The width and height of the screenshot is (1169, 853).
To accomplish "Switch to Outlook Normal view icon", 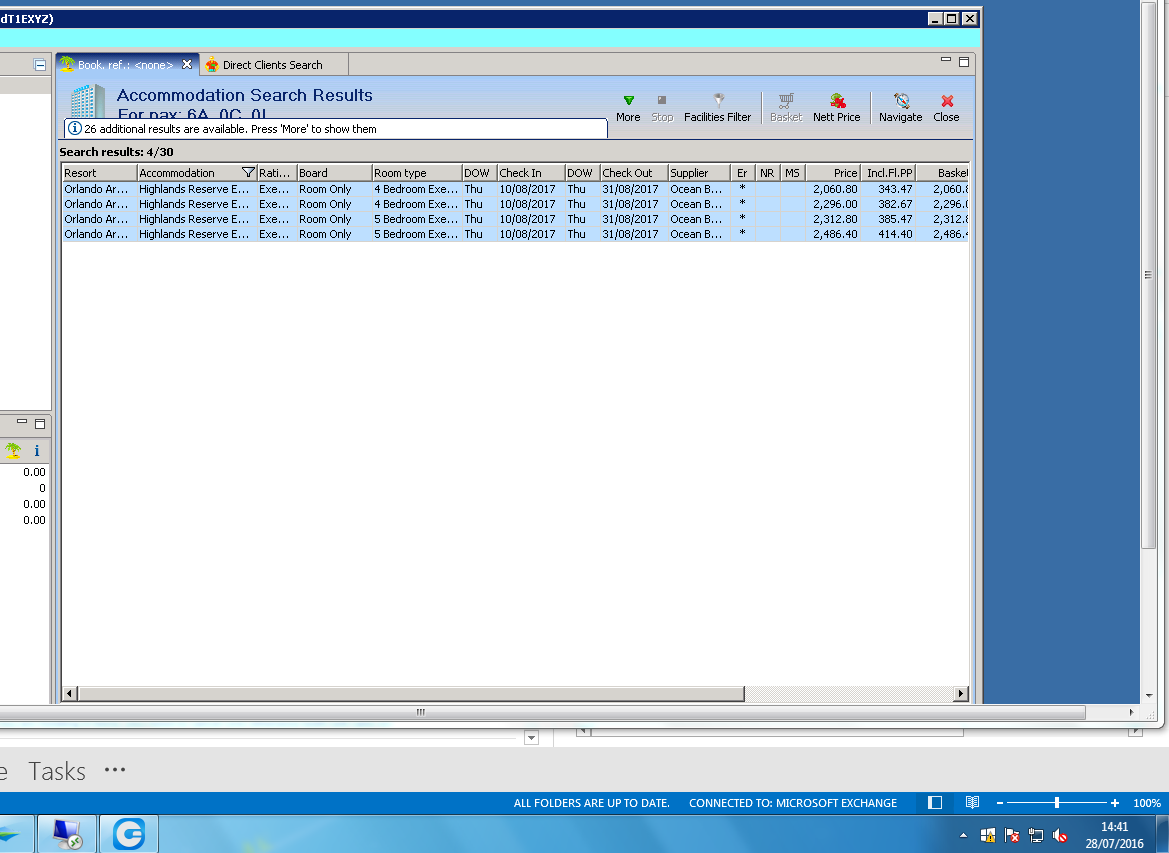I will (x=935, y=803).
